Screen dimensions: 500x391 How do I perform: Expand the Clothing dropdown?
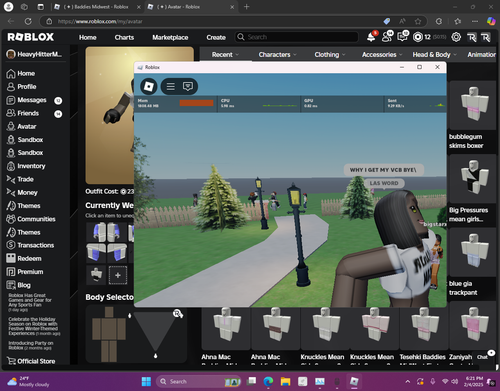[330, 55]
